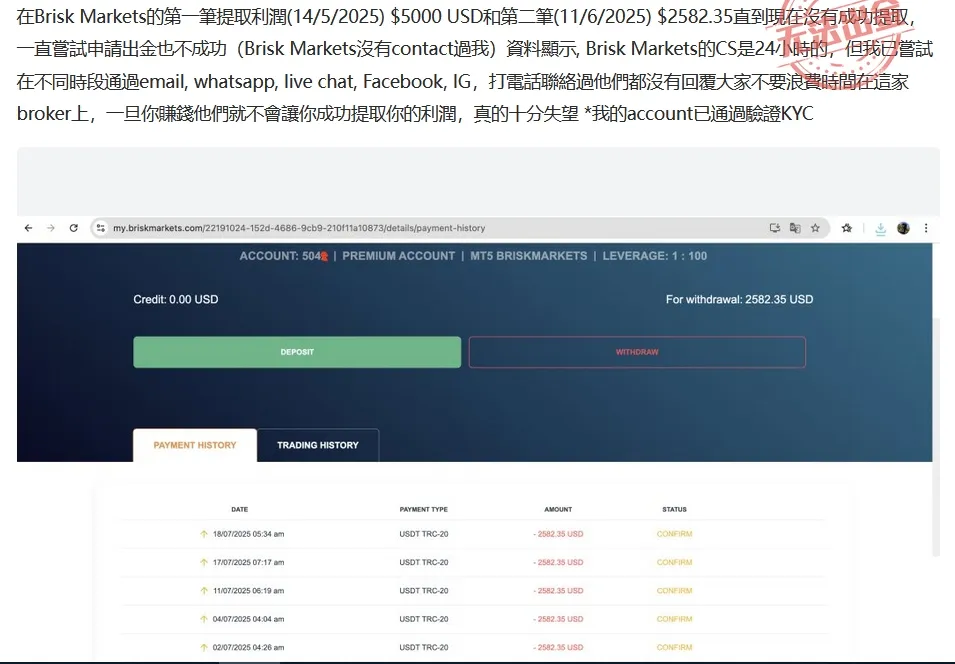Switch to the PAYMENT HISTORY tab
The height and width of the screenshot is (664, 955).
click(x=195, y=445)
